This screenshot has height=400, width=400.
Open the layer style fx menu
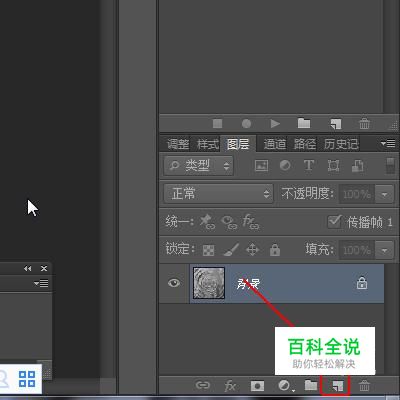(x=230, y=386)
